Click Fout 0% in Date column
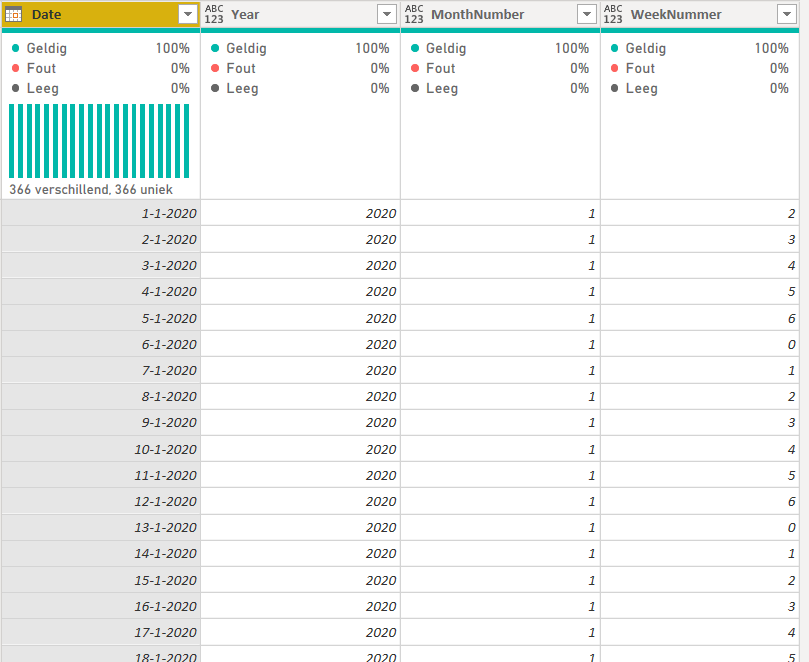Screen dimensions: 809x662 [101, 68]
